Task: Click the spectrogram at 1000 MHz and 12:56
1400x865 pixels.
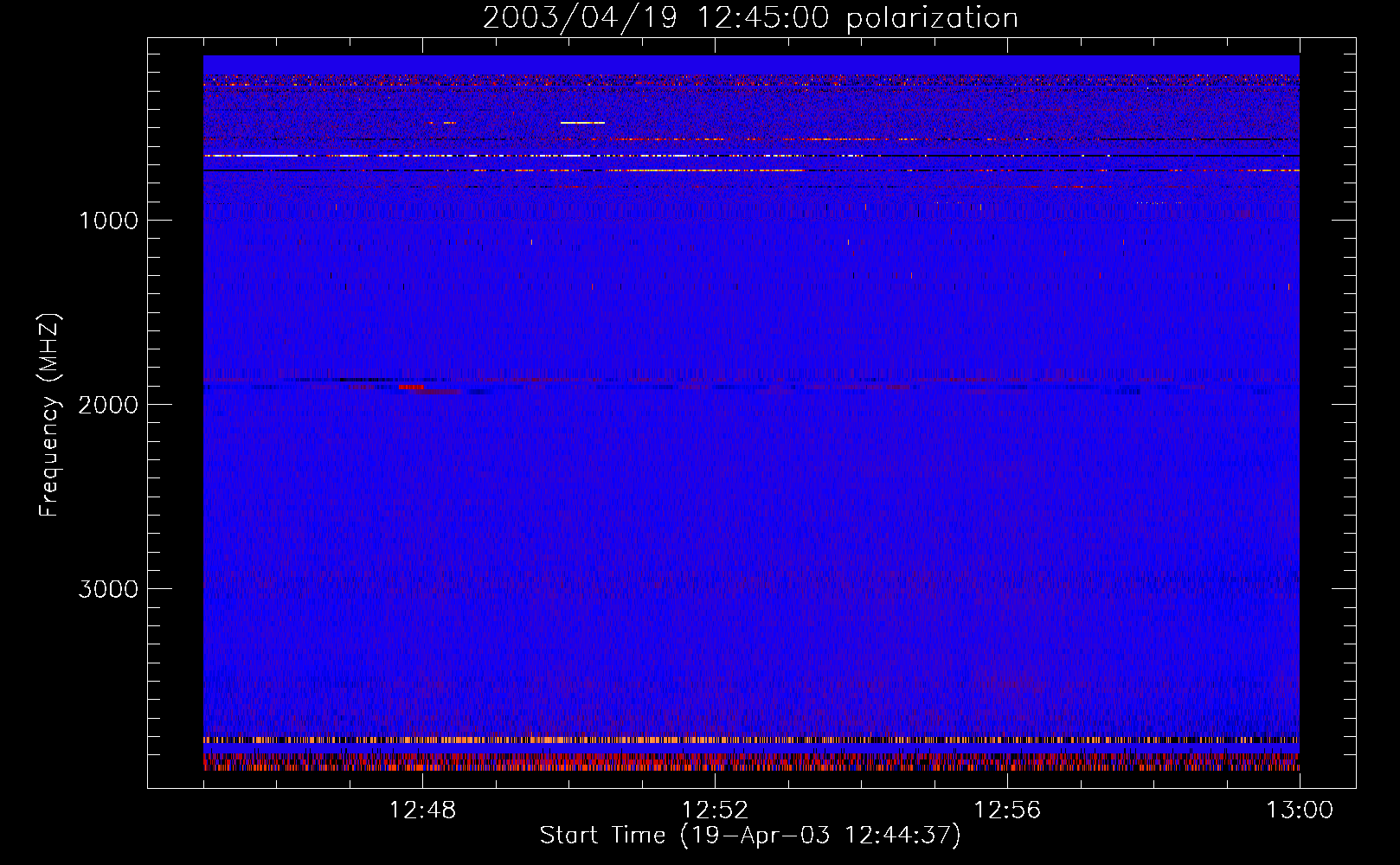Action: [1007, 220]
